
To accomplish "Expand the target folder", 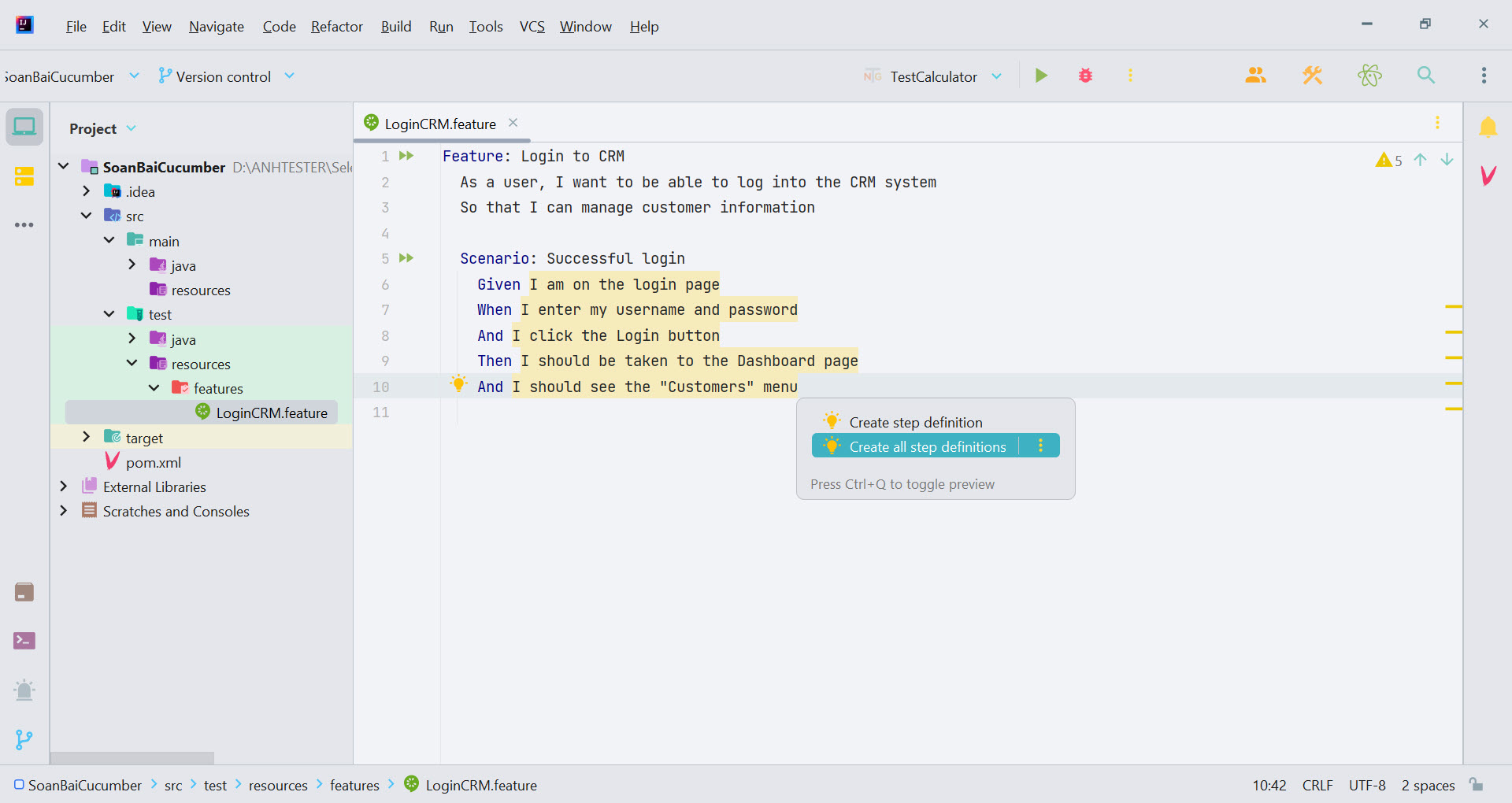I will pyautogui.click(x=87, y=437).
